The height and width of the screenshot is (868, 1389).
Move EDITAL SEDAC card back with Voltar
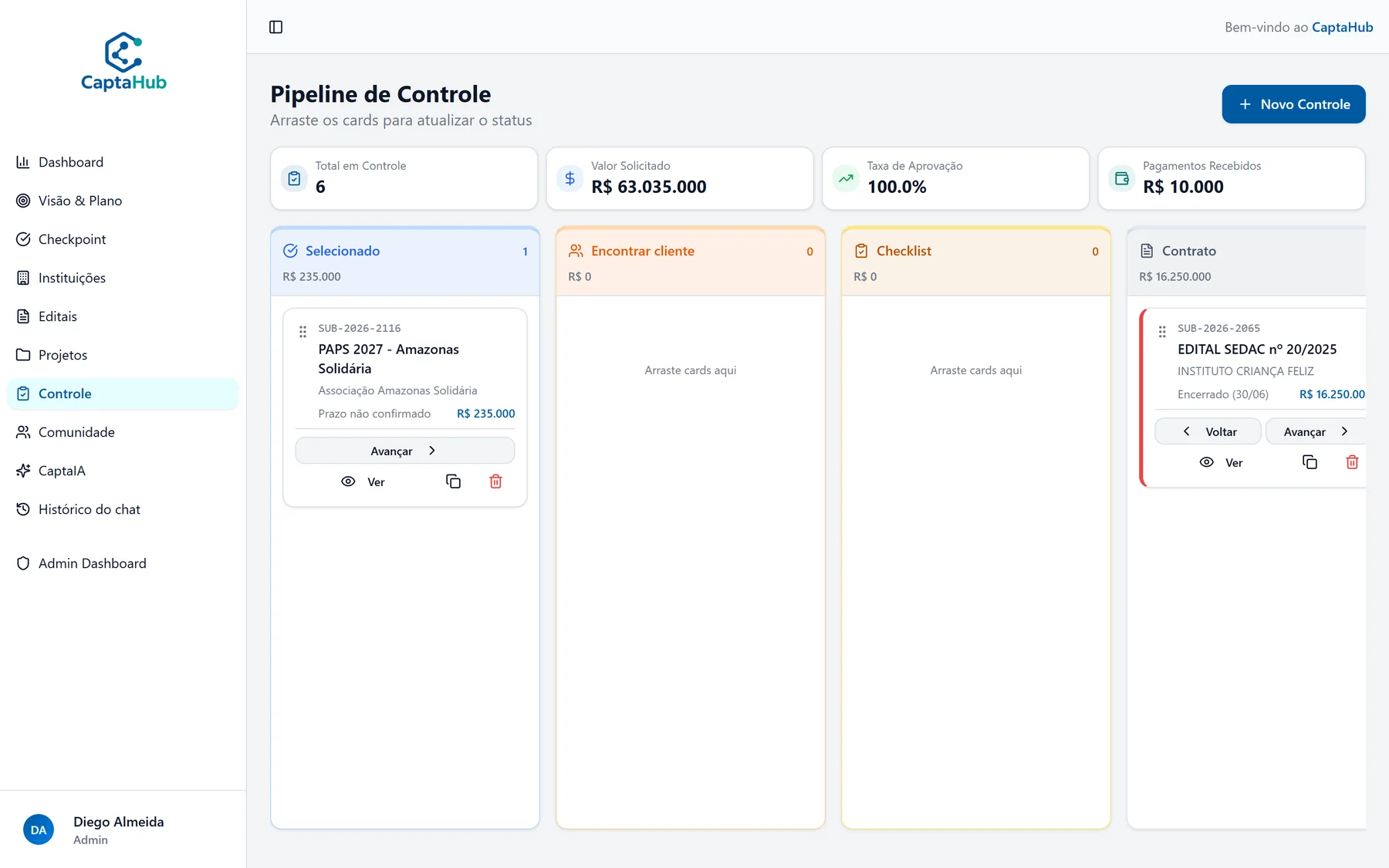point(1208,431)
